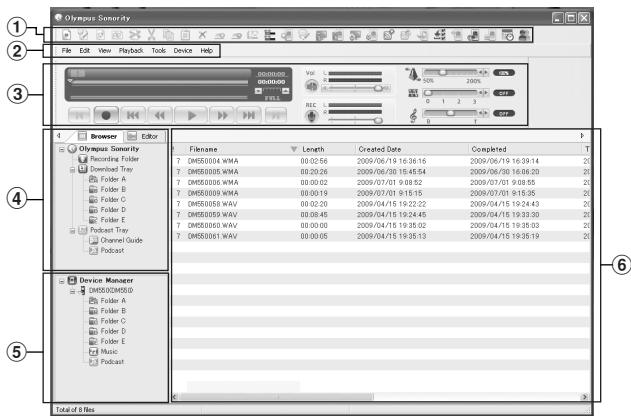Screen dimensions: 631x417
Task: Click the Vol volume slider
Action: tap(356, 88)
